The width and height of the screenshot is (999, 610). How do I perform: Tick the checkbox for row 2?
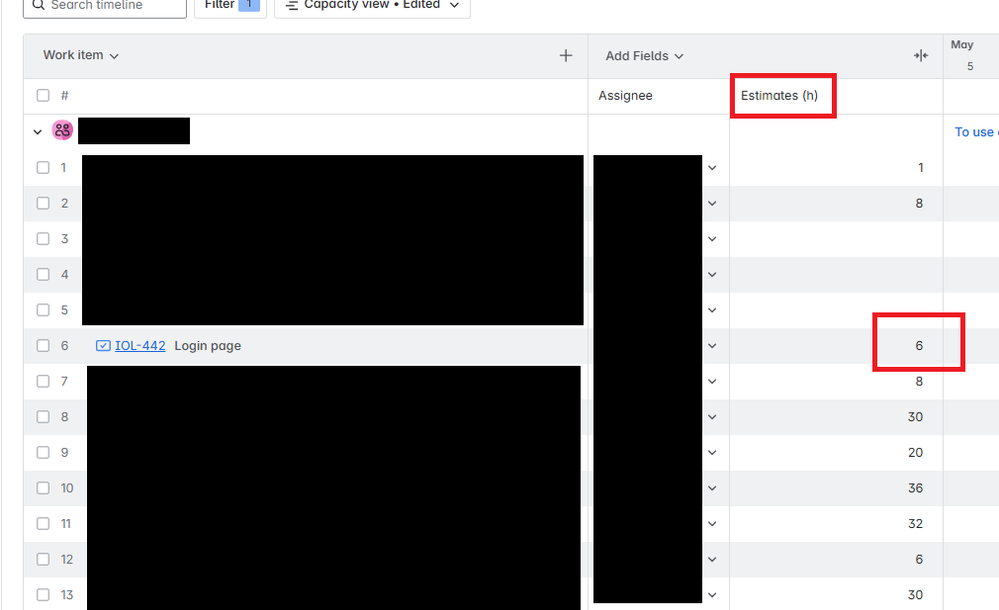click(x=43, y=203)
